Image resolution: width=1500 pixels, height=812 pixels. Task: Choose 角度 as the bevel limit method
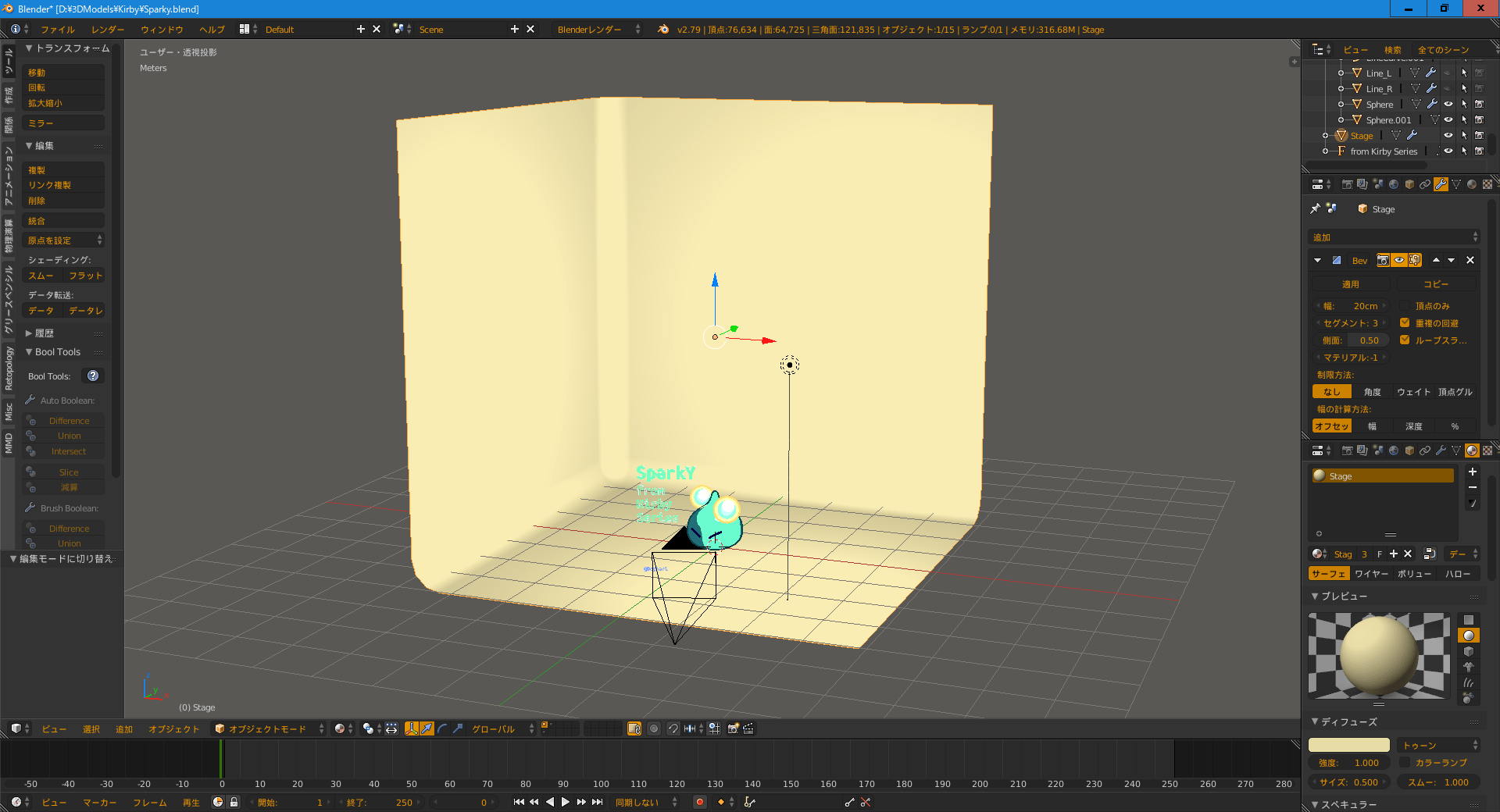tap(1372, 392)
